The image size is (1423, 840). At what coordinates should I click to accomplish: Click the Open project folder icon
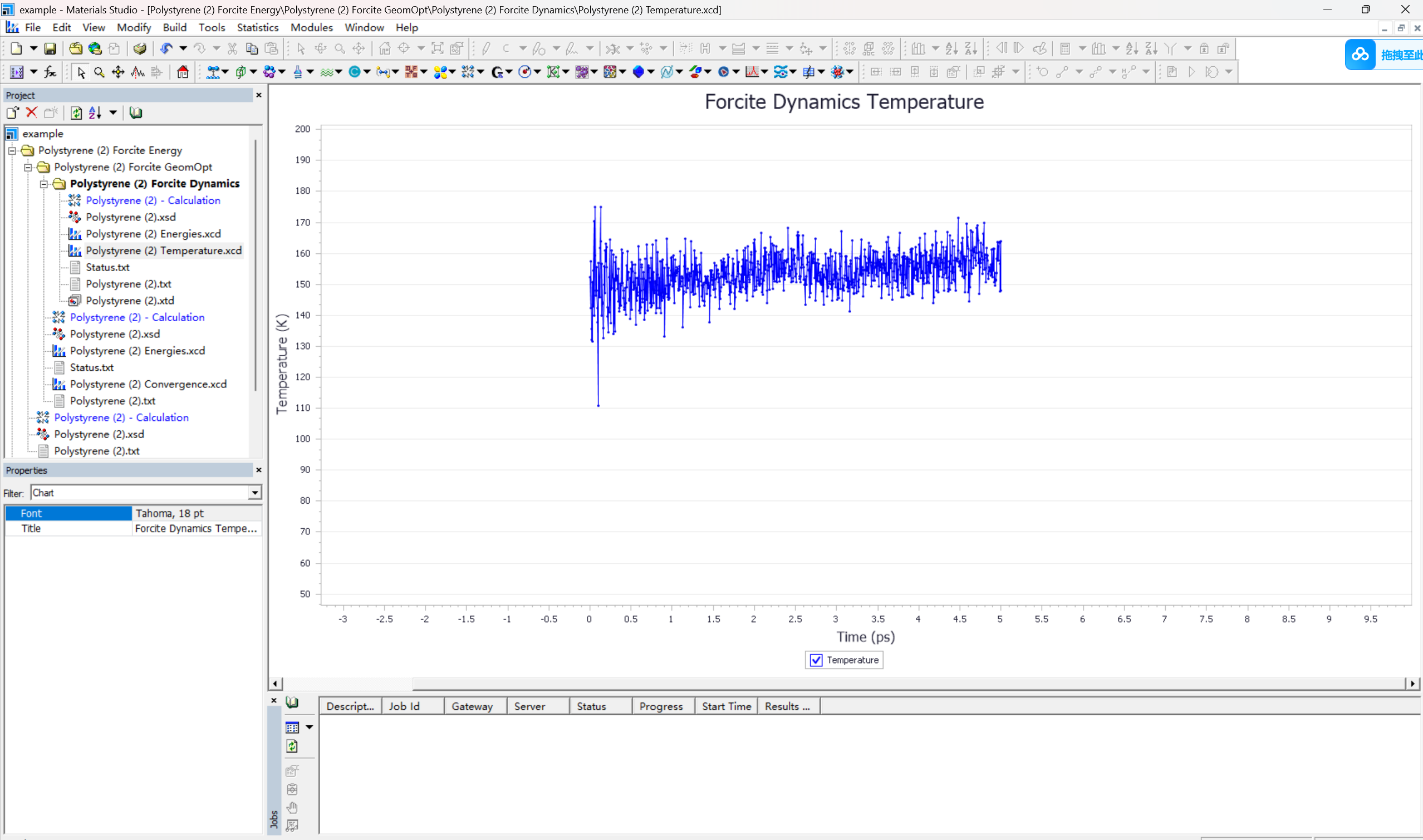(75, 48)
